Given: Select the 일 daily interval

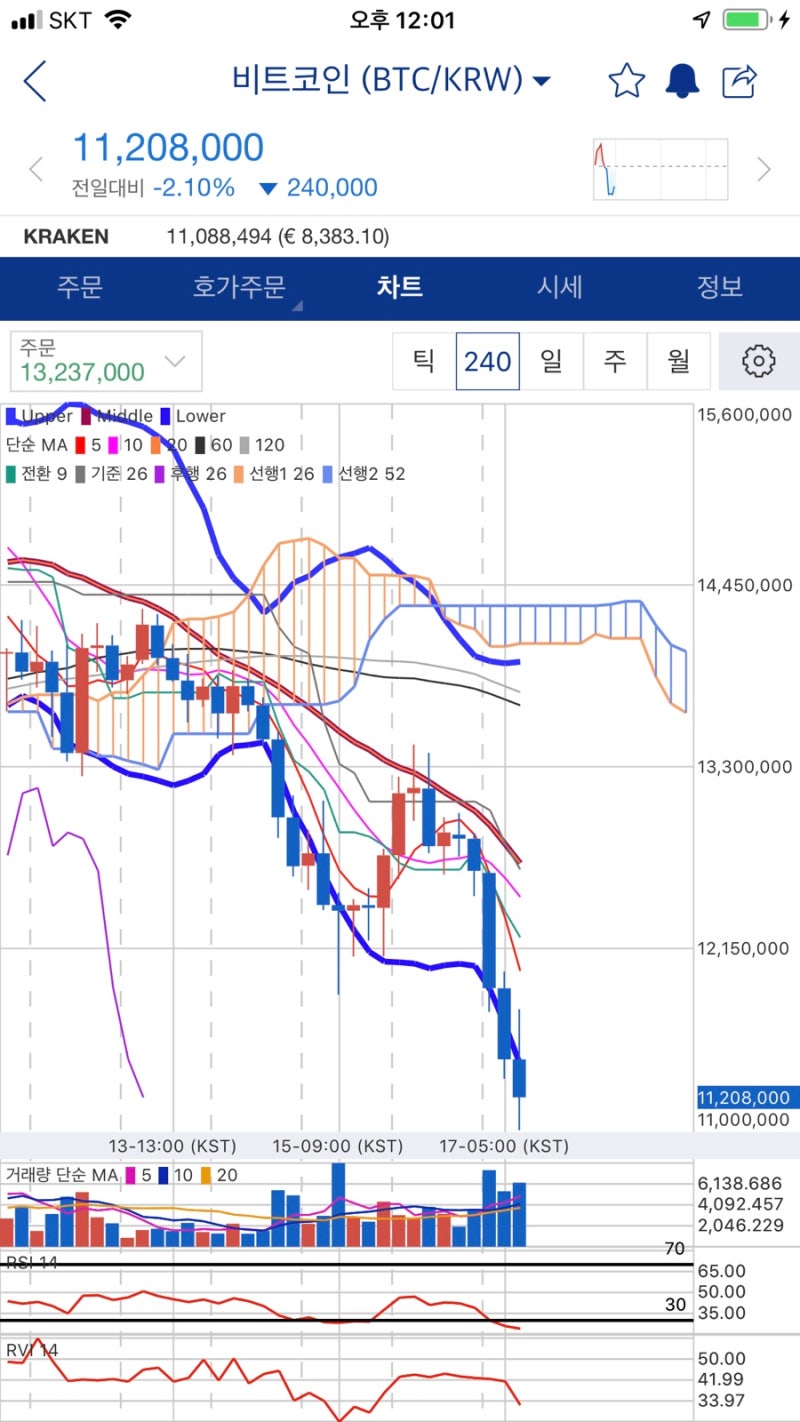Looking at the screenshot, I should point(551,361).
